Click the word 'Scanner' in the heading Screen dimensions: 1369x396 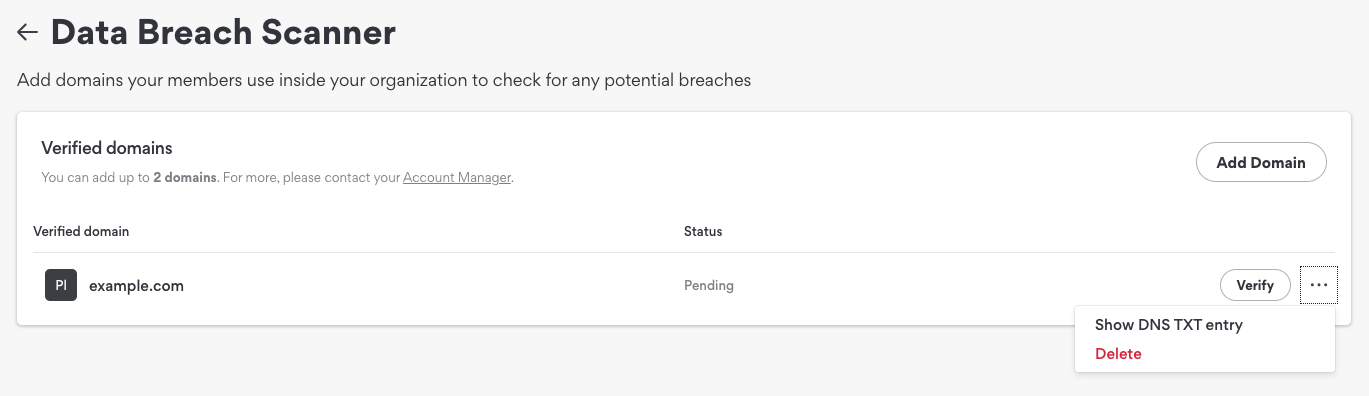(x=329, y=33)
